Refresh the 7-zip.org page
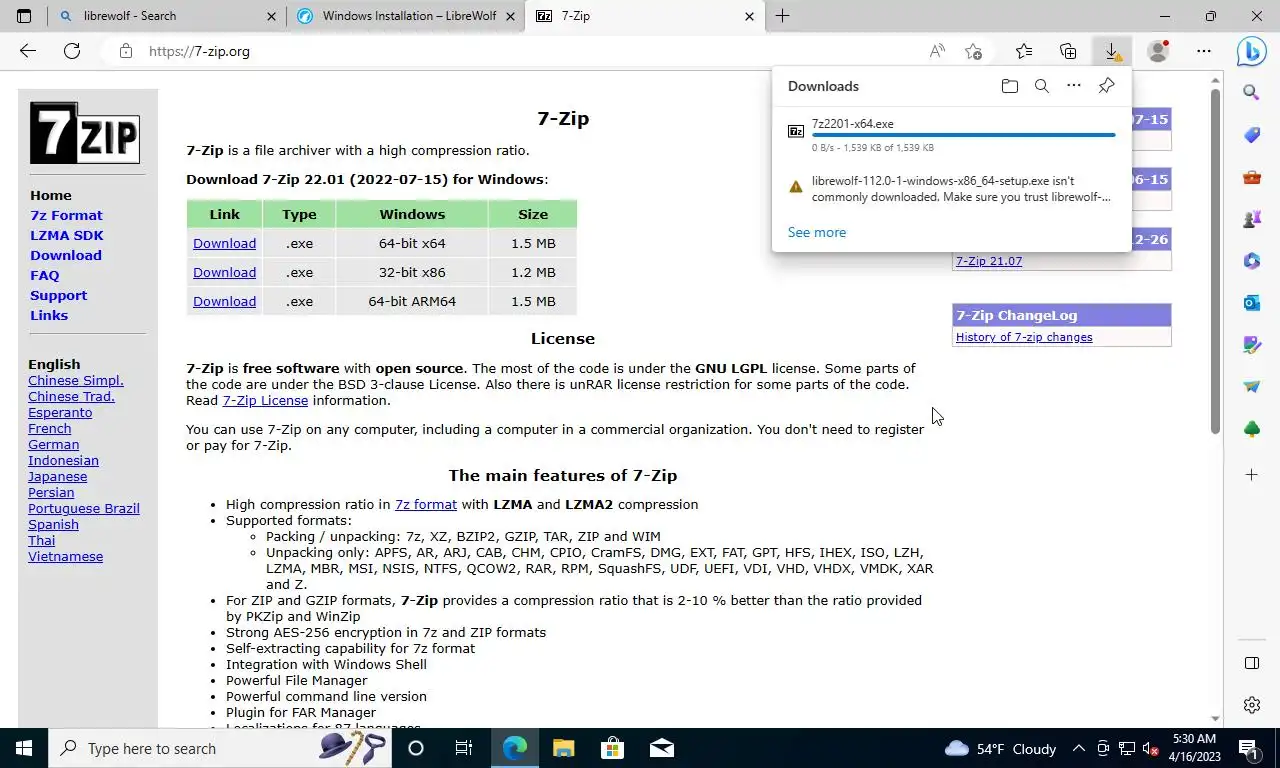Screen dimensions: 1280x768 (x=72, y=51)
